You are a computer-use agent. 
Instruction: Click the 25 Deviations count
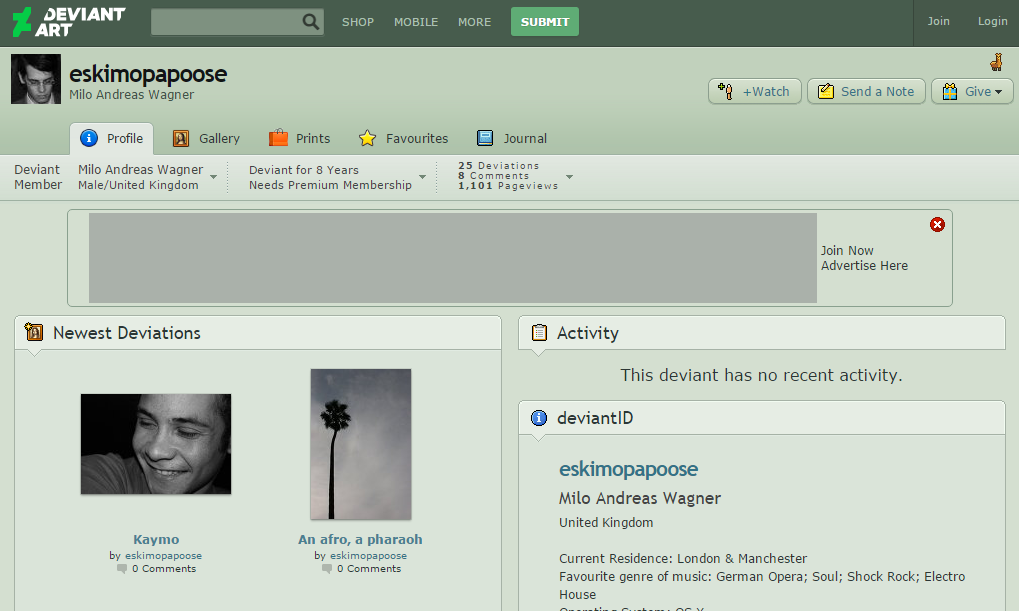click(498, 166)
